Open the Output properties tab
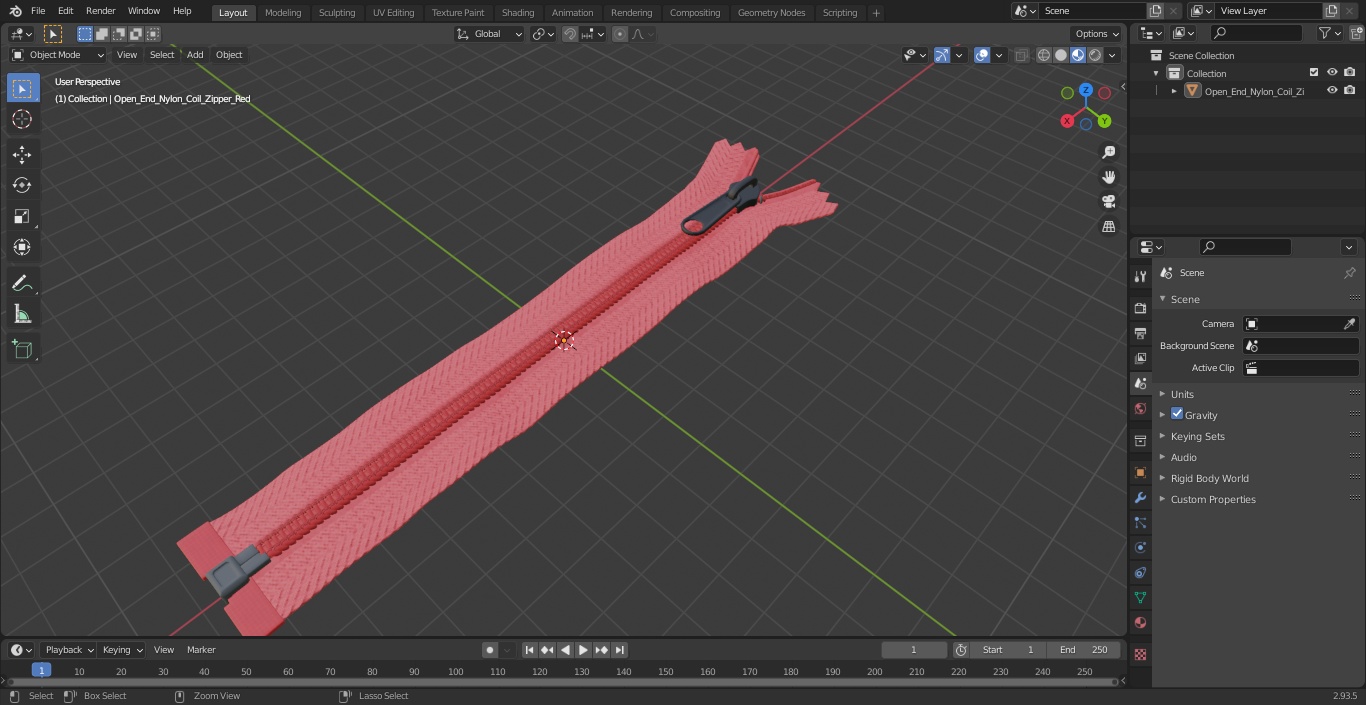 (1140, 333)
